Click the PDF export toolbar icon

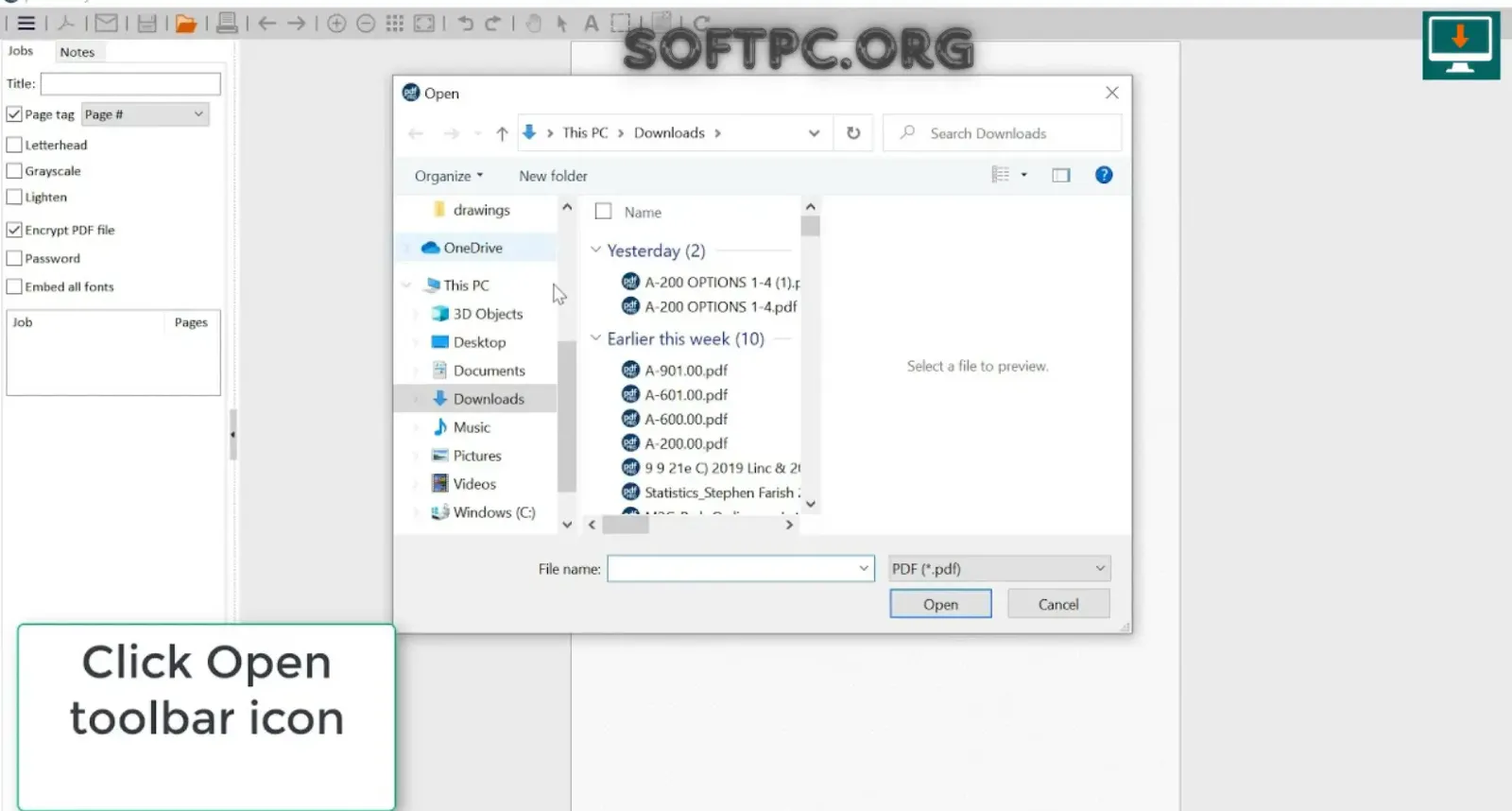(x=66, y=24)
